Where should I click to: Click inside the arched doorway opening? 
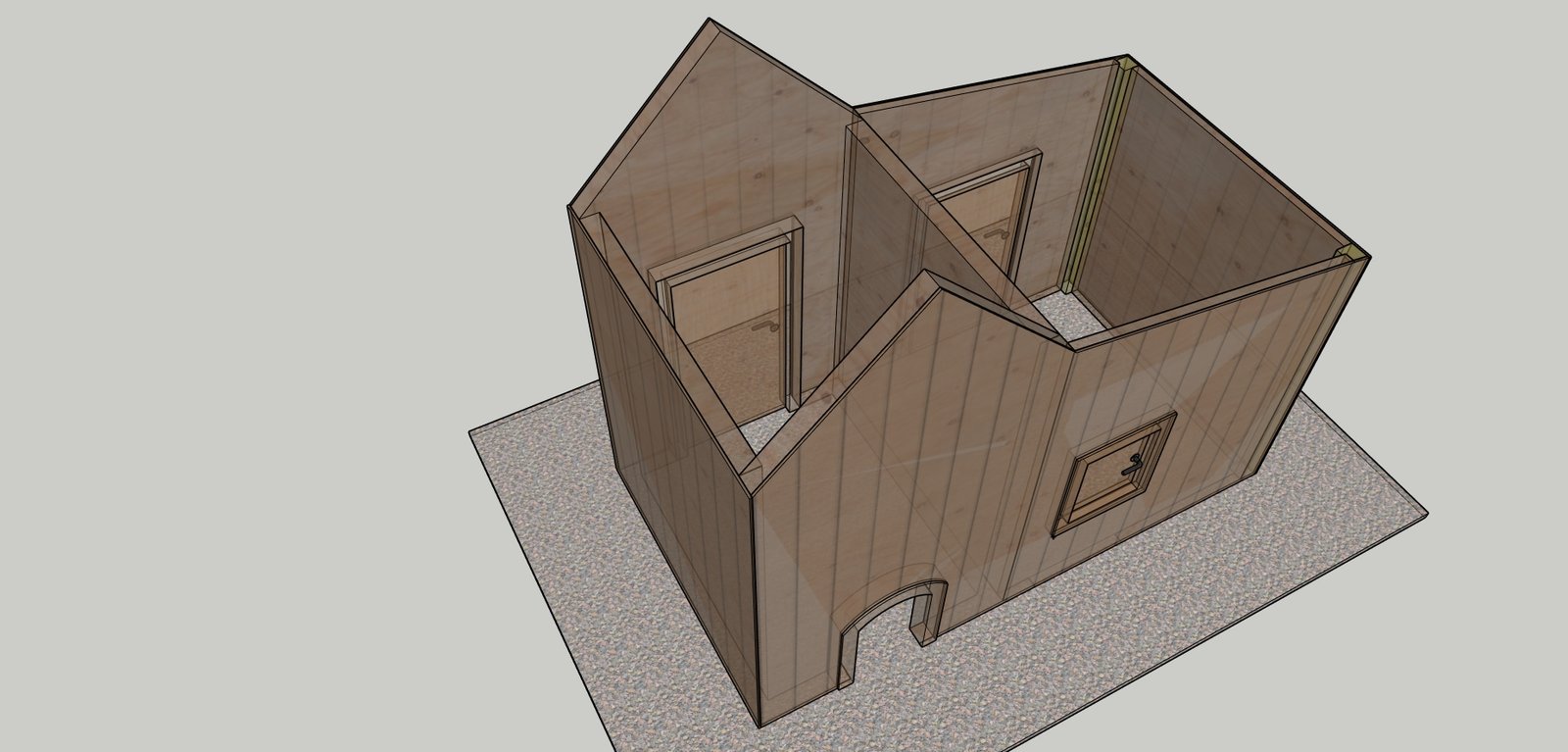[x=887, y=647]
